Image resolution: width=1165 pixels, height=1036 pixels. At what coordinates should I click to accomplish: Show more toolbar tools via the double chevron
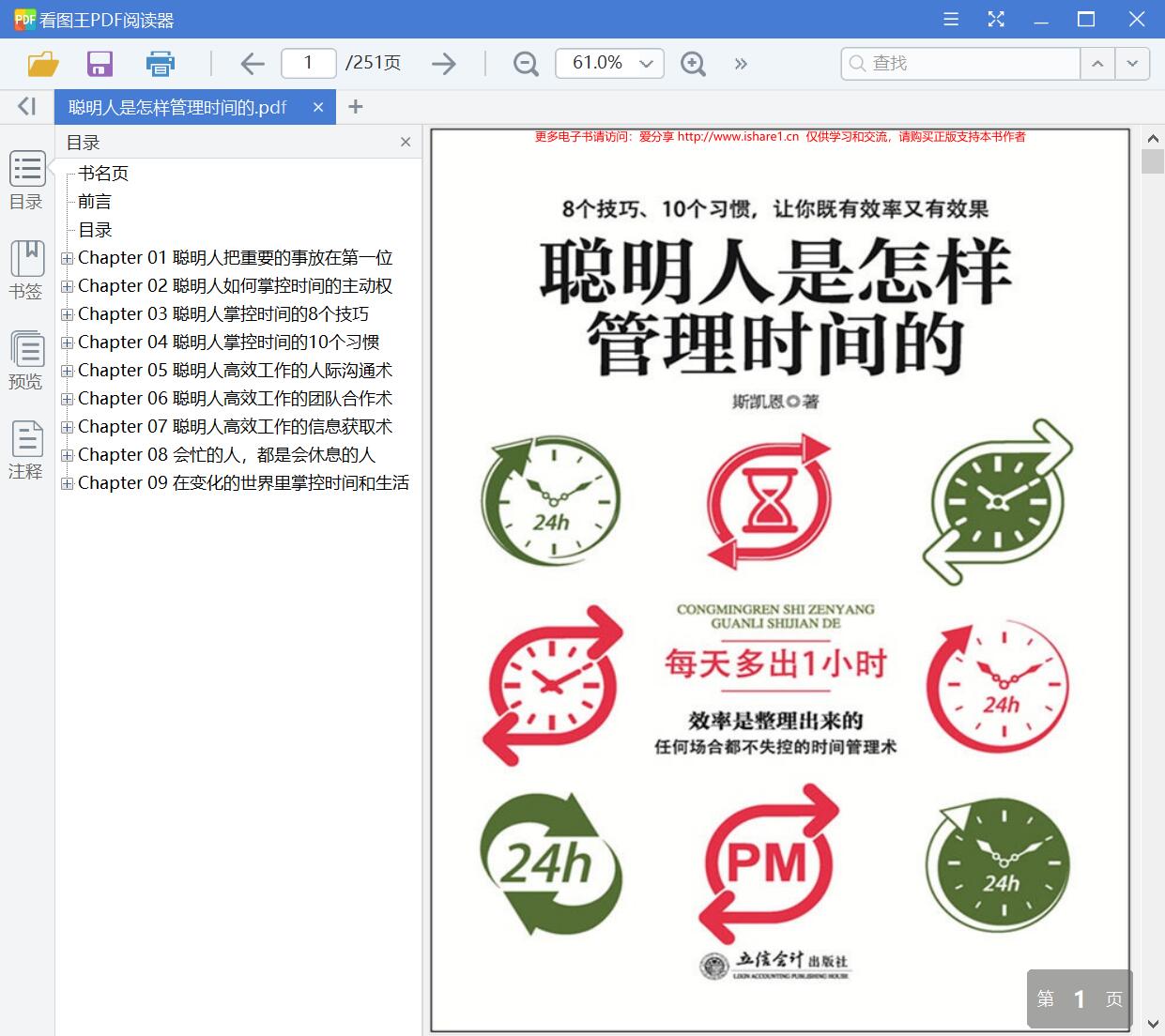pyautogui.click(x=741, y=64)
